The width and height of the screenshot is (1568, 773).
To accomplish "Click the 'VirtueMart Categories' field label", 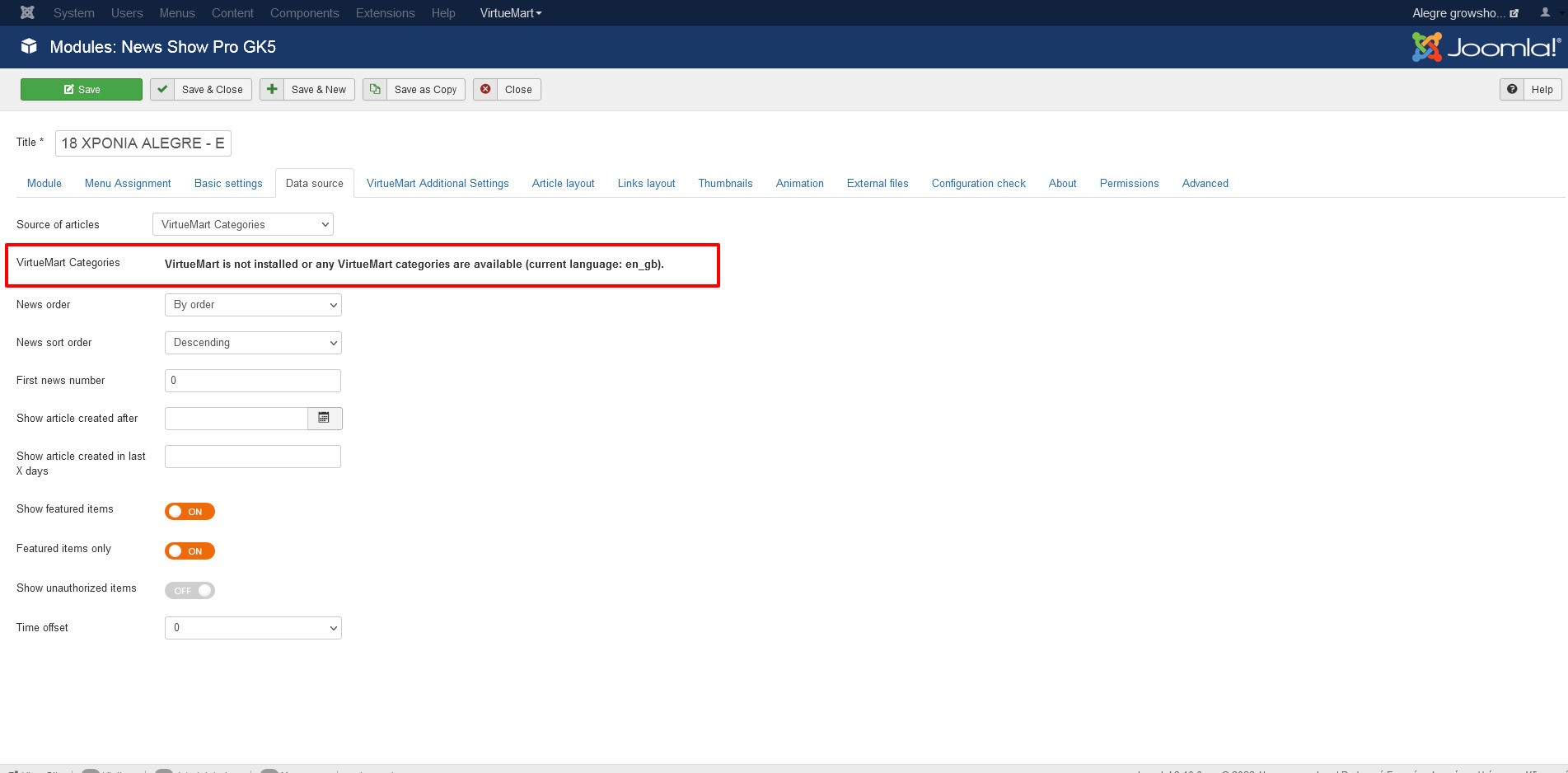I will [68, 263].
